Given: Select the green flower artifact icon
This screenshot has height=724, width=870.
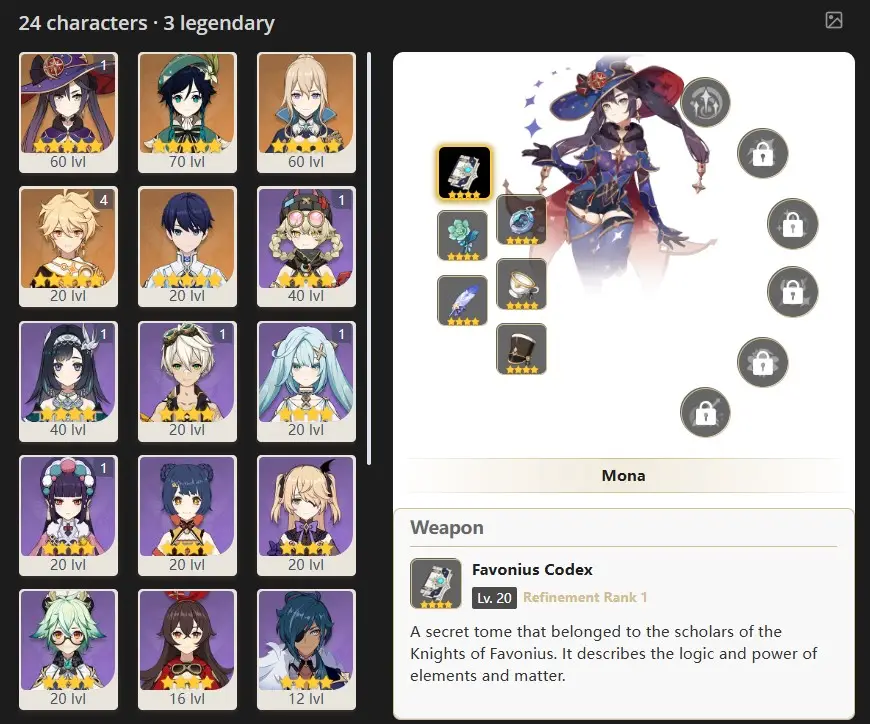Looking at the screenshot, I should [x=462, y=236].
